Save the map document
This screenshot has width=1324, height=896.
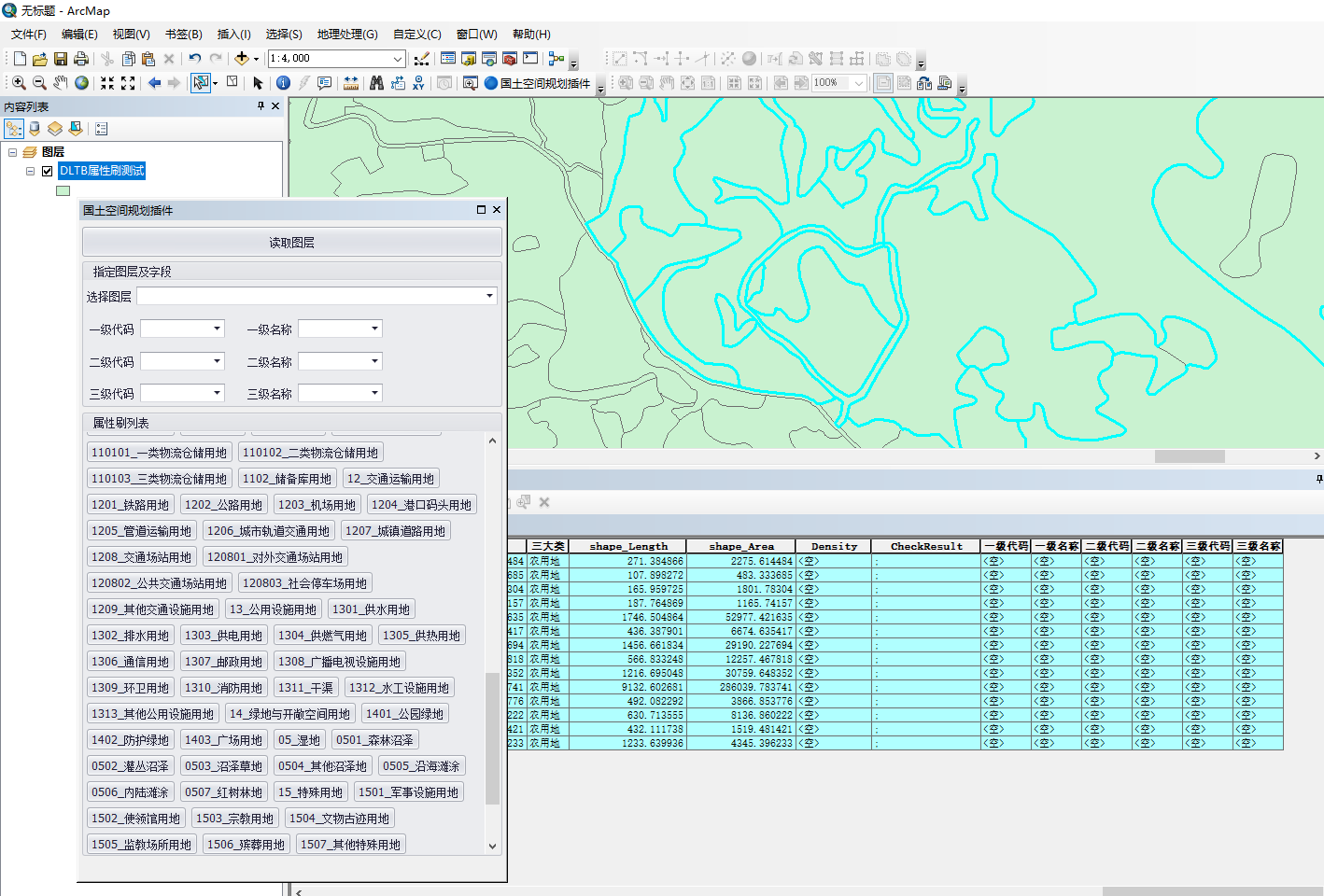point(61,59)
